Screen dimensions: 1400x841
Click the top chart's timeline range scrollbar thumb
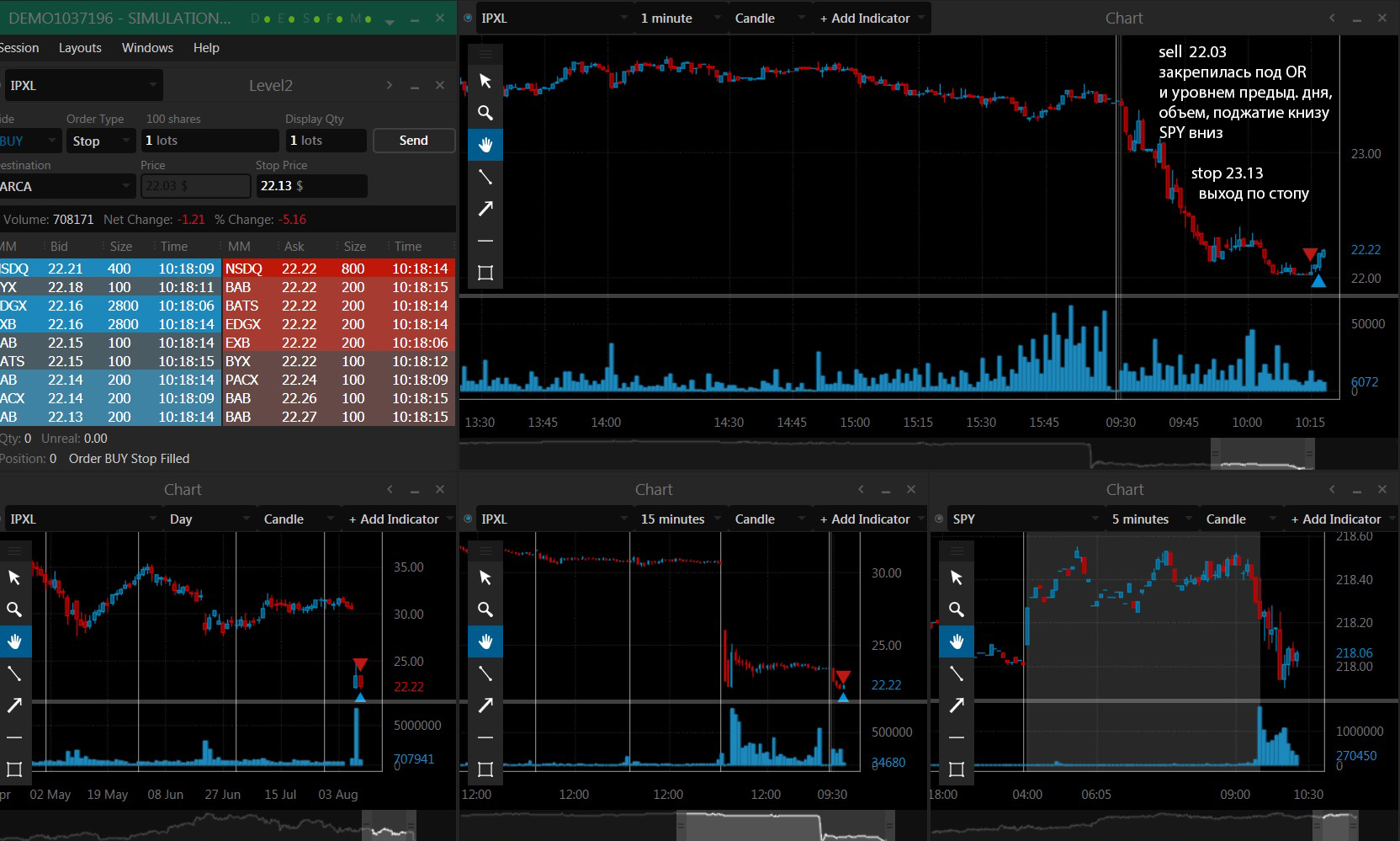click(x=1263, y=455)
